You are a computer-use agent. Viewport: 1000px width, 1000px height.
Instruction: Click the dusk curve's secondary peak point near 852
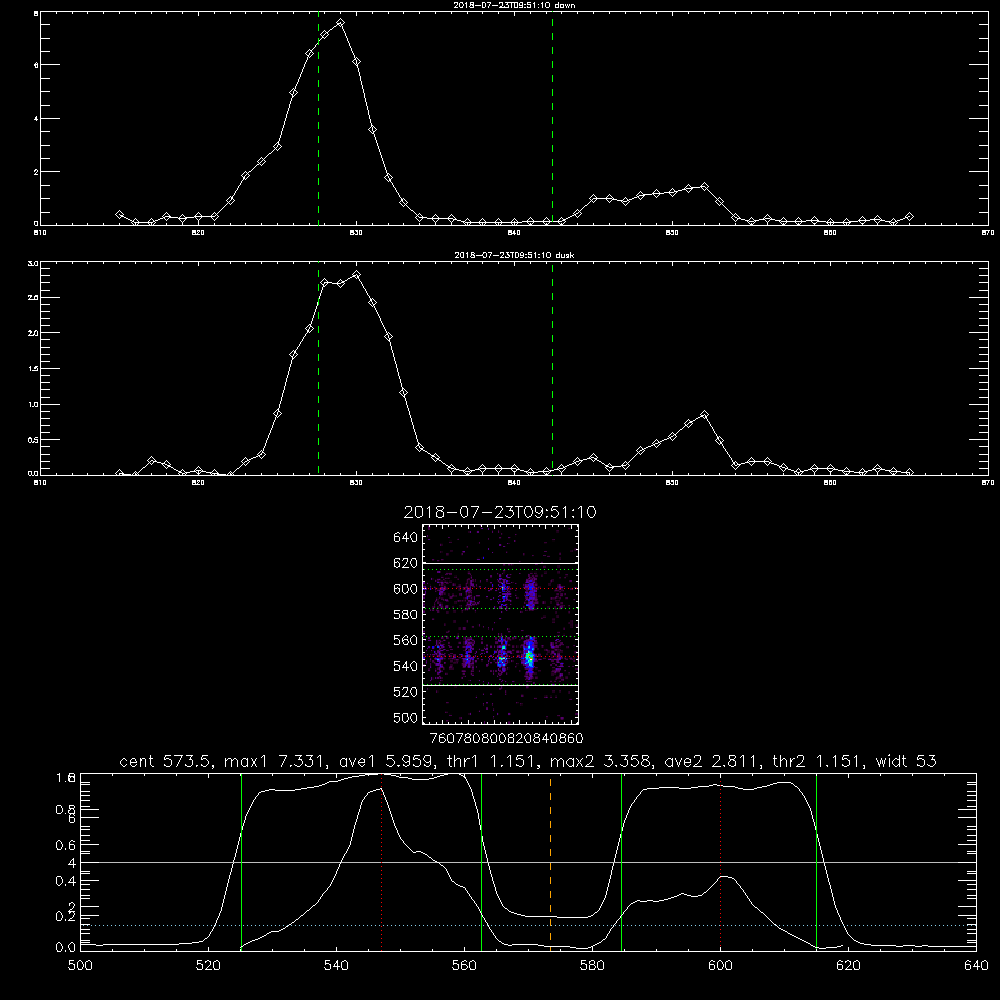click(704, 415)
